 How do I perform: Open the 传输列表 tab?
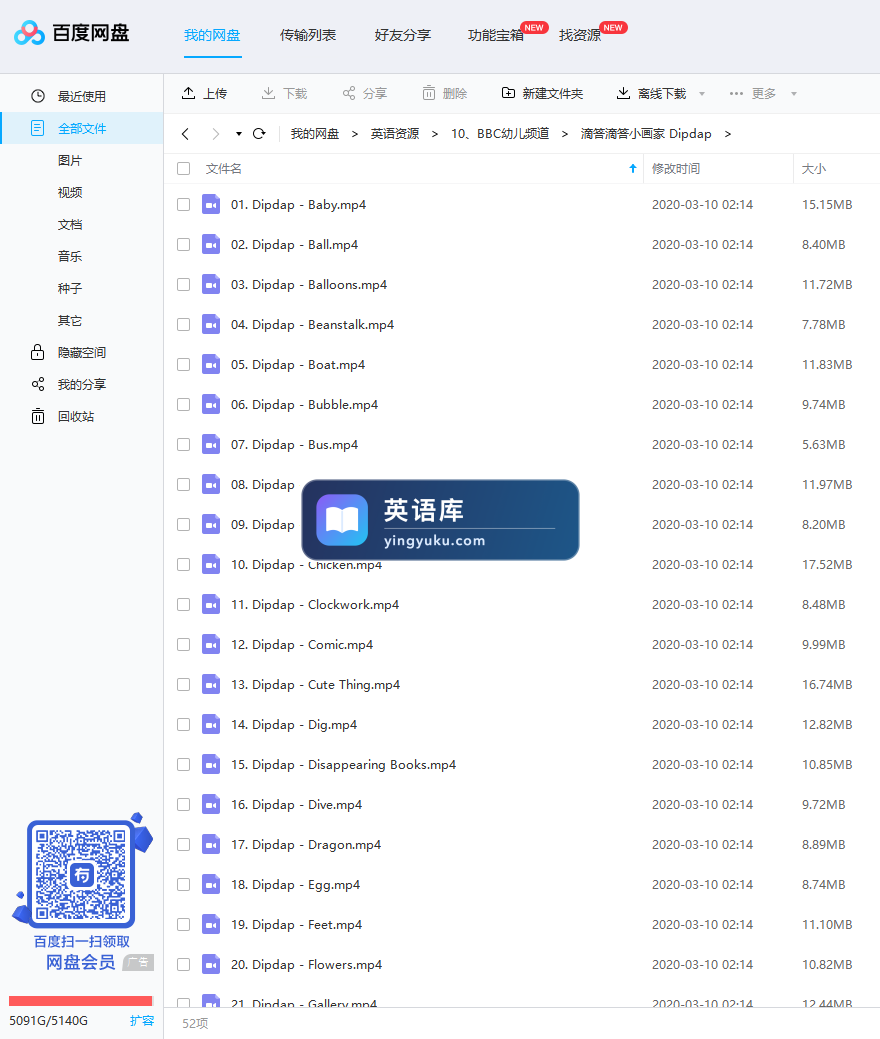[307, 35]
